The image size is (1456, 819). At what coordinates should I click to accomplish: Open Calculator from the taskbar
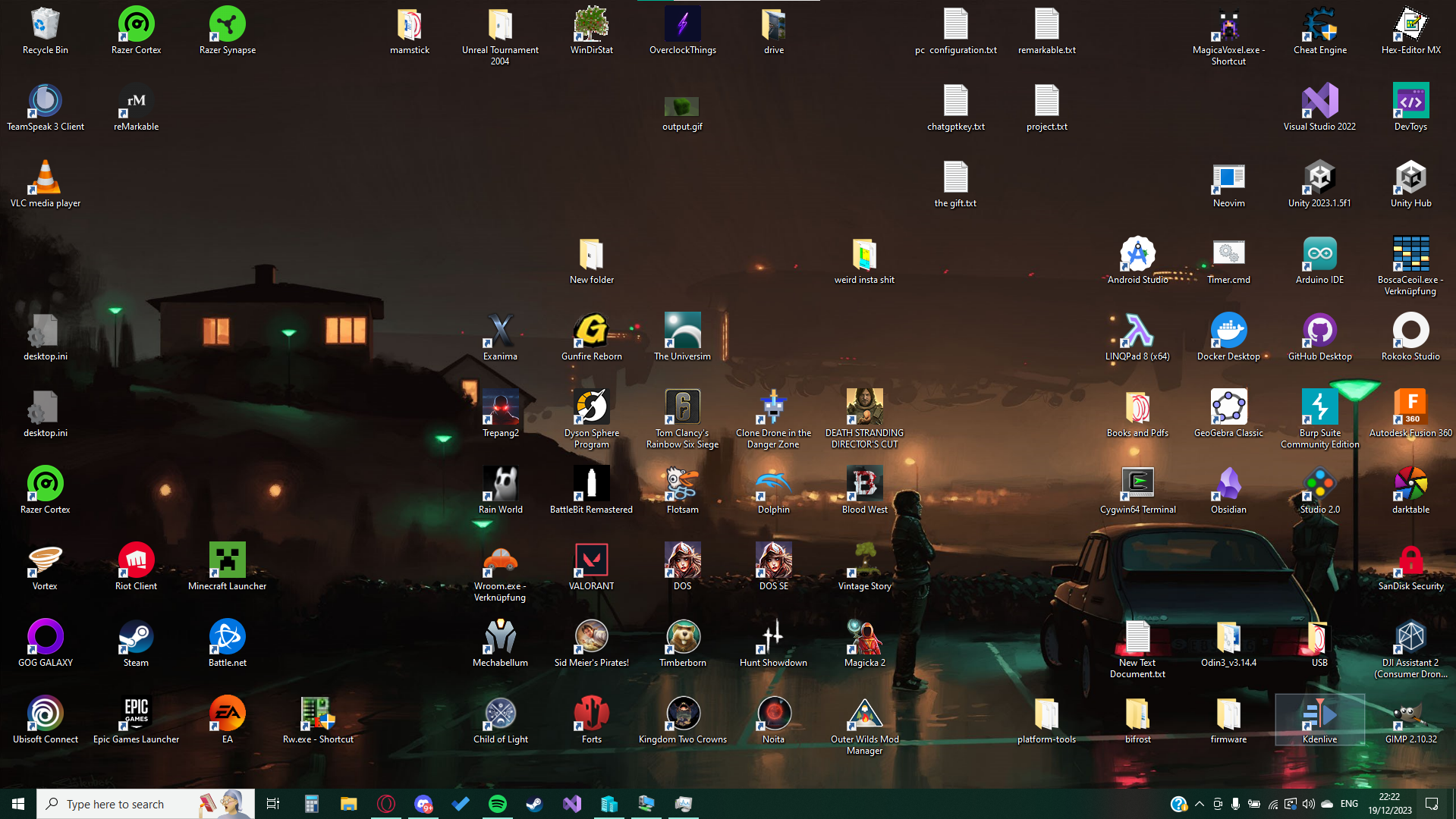(x=311, y=804)
